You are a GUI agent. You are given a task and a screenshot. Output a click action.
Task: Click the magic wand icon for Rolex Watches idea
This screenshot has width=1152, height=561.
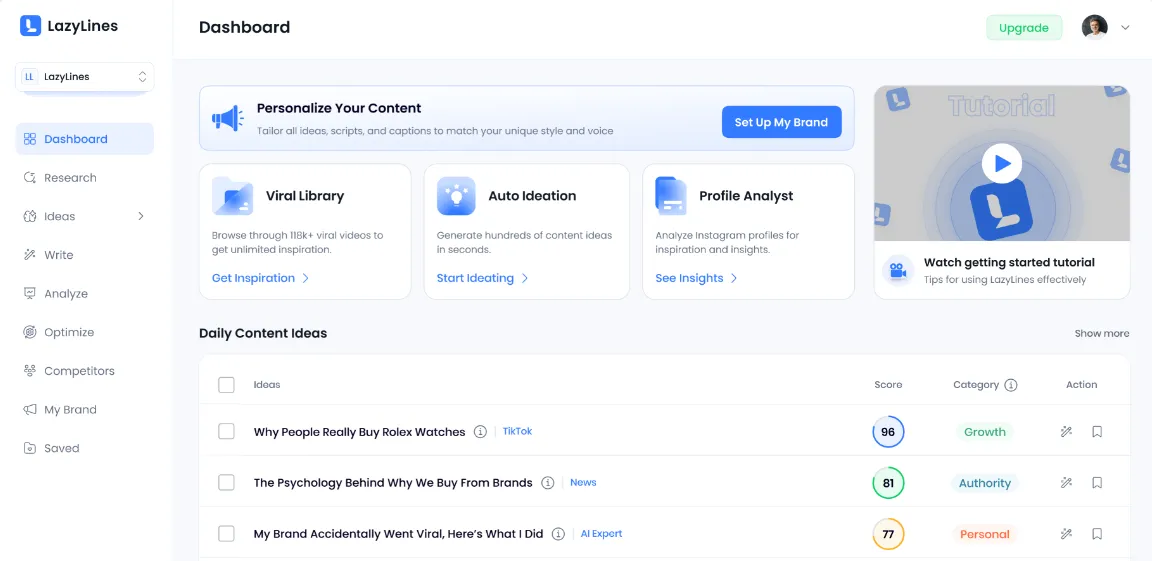click(x=1066, y=432)
